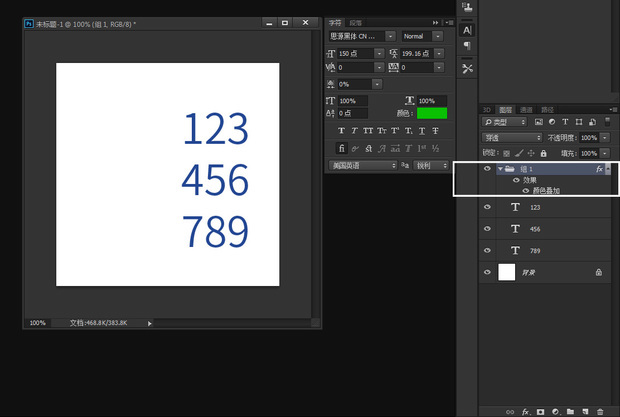This screenshot has width=620, height=417.
Task: Toggle visibility of the 背景 layer
Action: click(x=487, y=271)
